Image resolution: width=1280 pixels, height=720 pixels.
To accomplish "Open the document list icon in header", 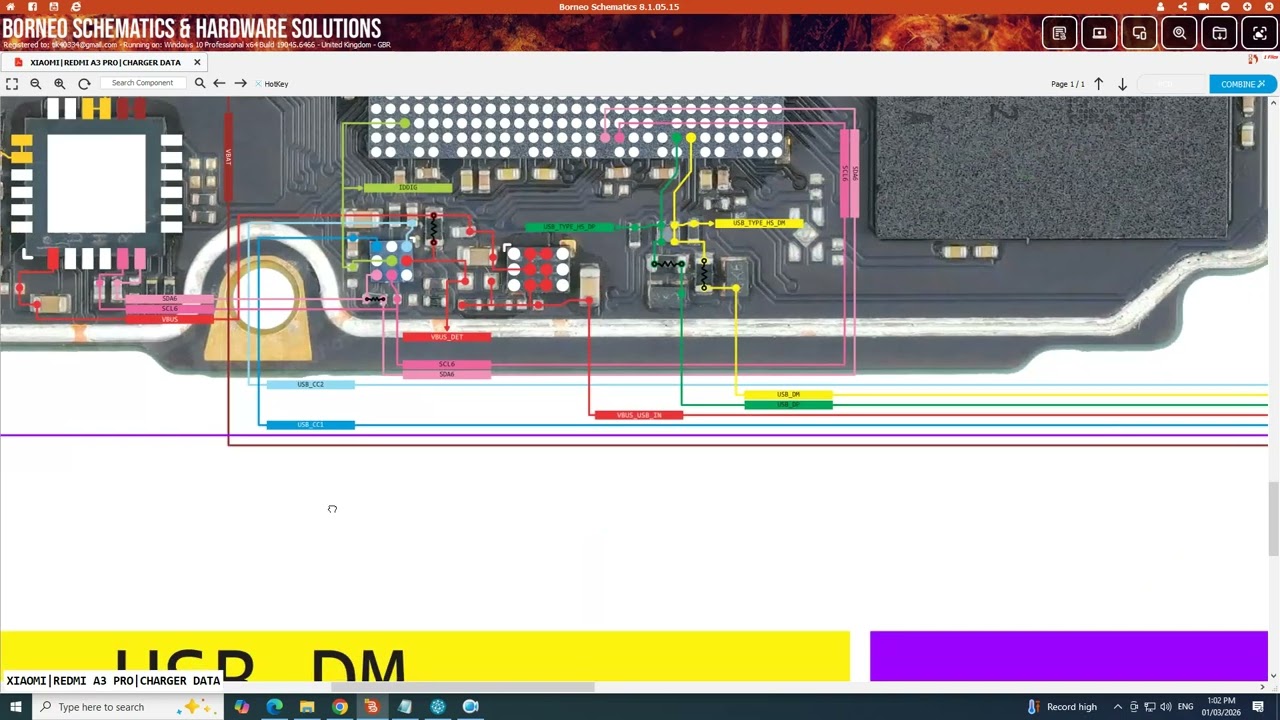I will [x=1059, y=33].
